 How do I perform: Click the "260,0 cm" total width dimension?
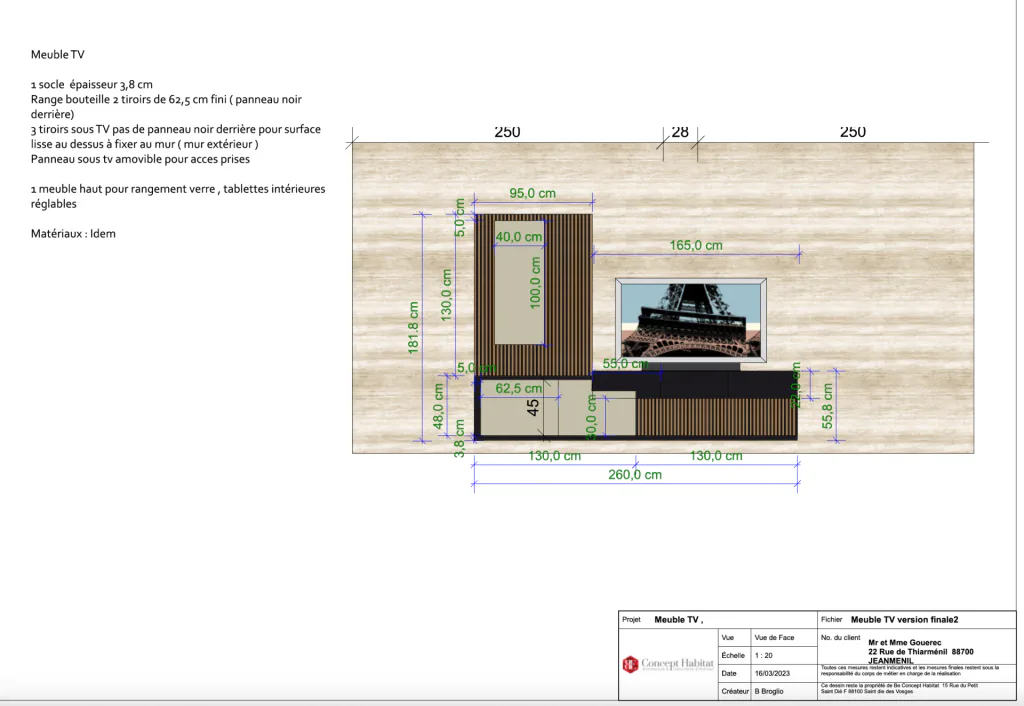pos(635,475)
